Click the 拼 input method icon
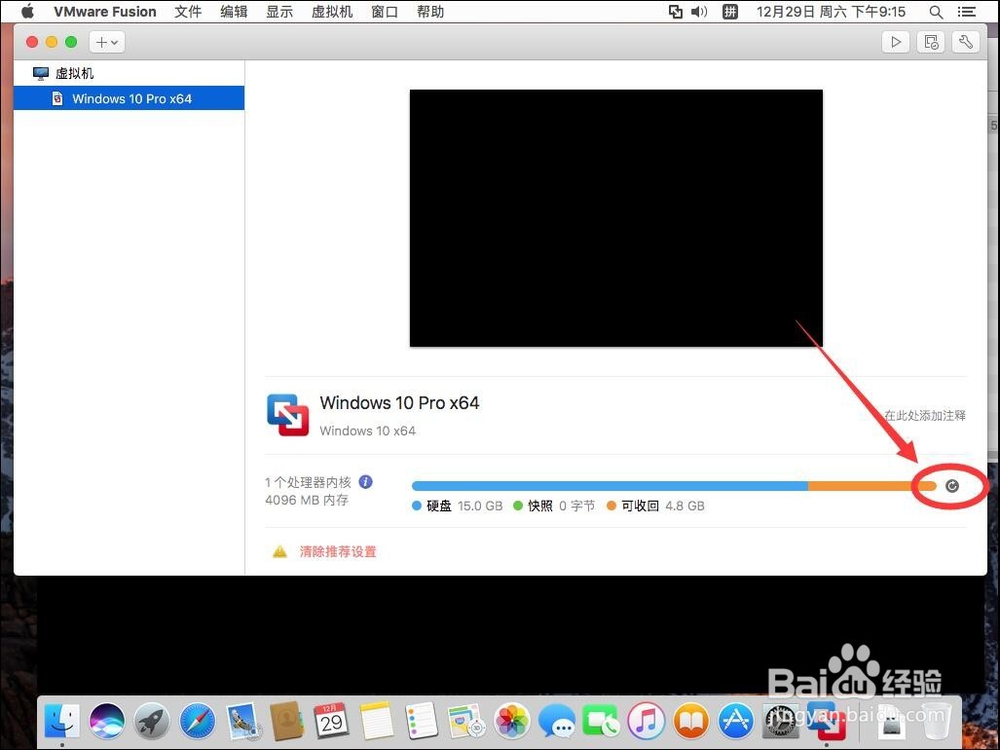This screenshot has width=1000, height=750. (x=730, y=11)
